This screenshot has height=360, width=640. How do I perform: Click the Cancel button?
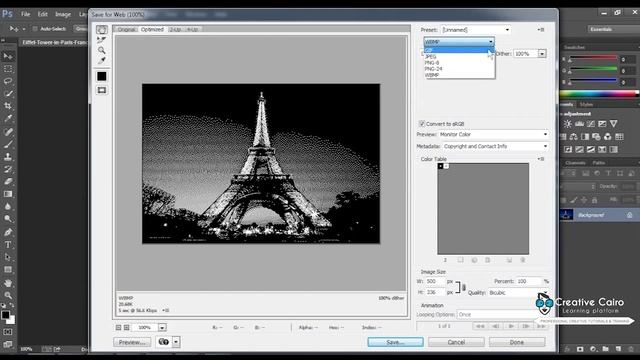click(456, 342)
